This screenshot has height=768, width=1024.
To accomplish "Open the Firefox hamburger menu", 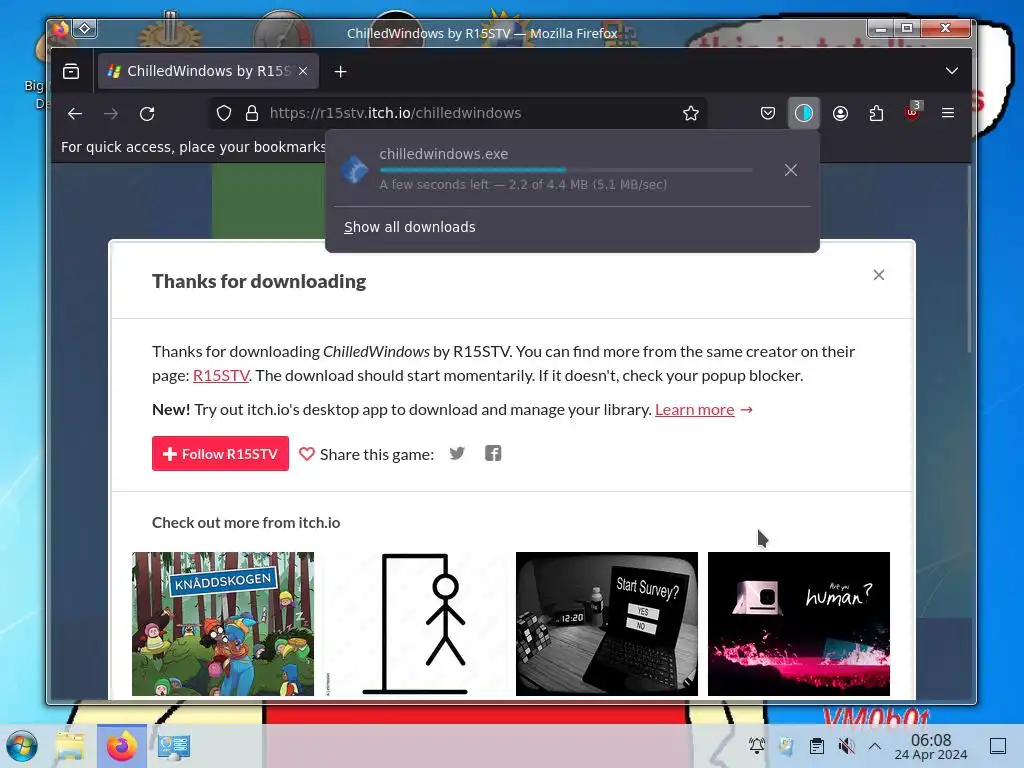I will [948, 114].
